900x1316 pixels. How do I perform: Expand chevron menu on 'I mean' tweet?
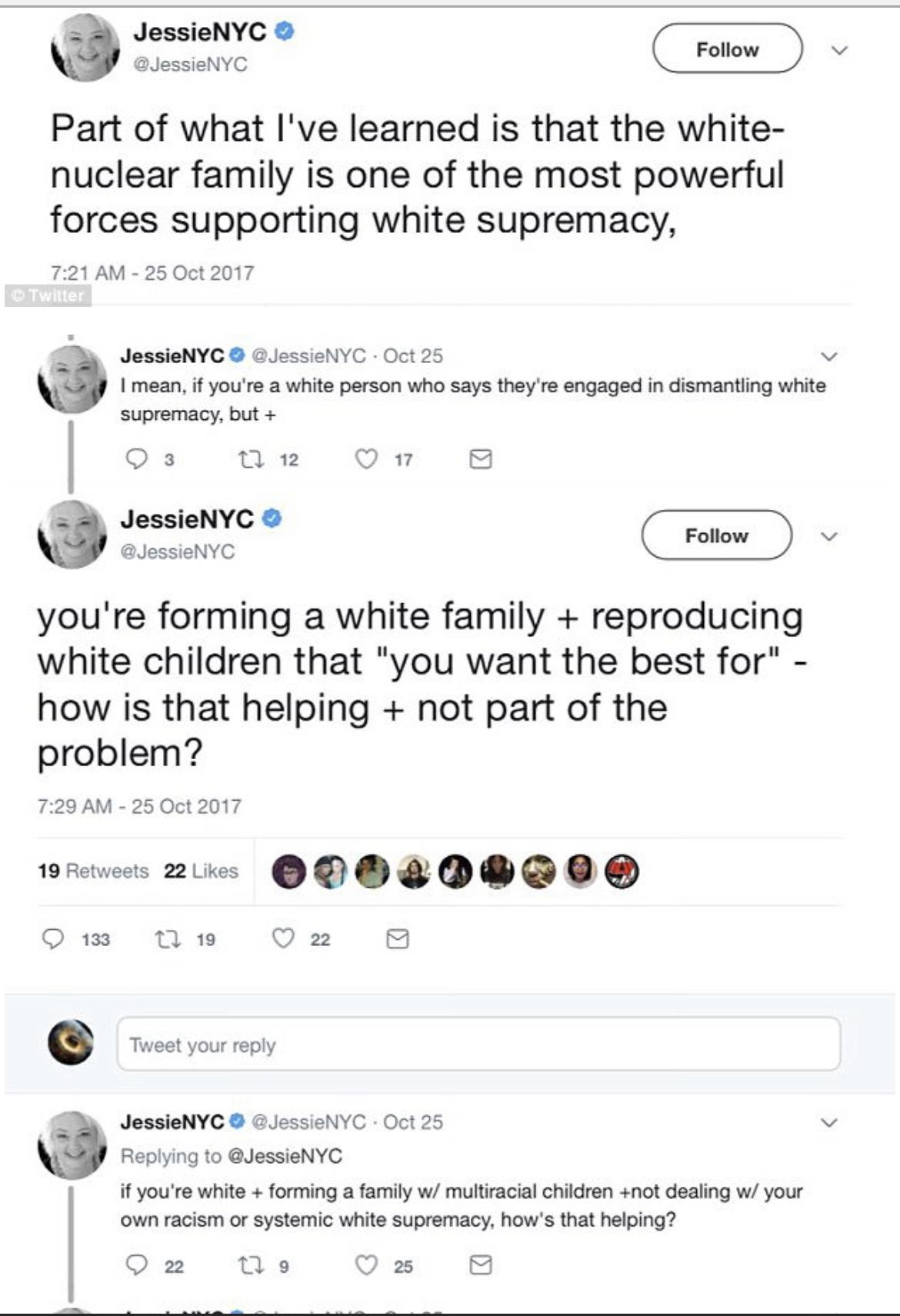pos(828,356)
